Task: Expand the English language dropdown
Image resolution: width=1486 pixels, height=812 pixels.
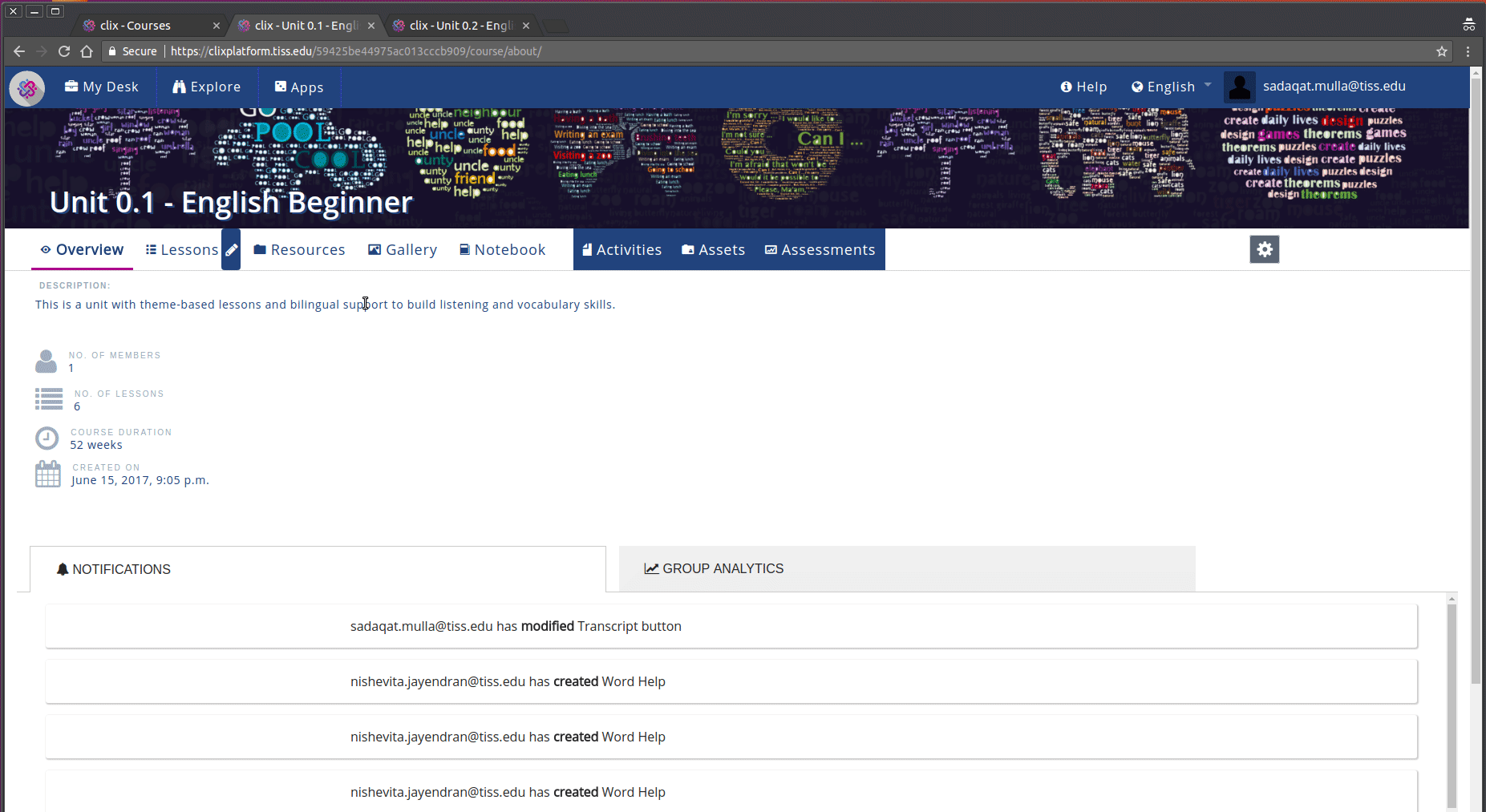Action: tap(1171, 87)
